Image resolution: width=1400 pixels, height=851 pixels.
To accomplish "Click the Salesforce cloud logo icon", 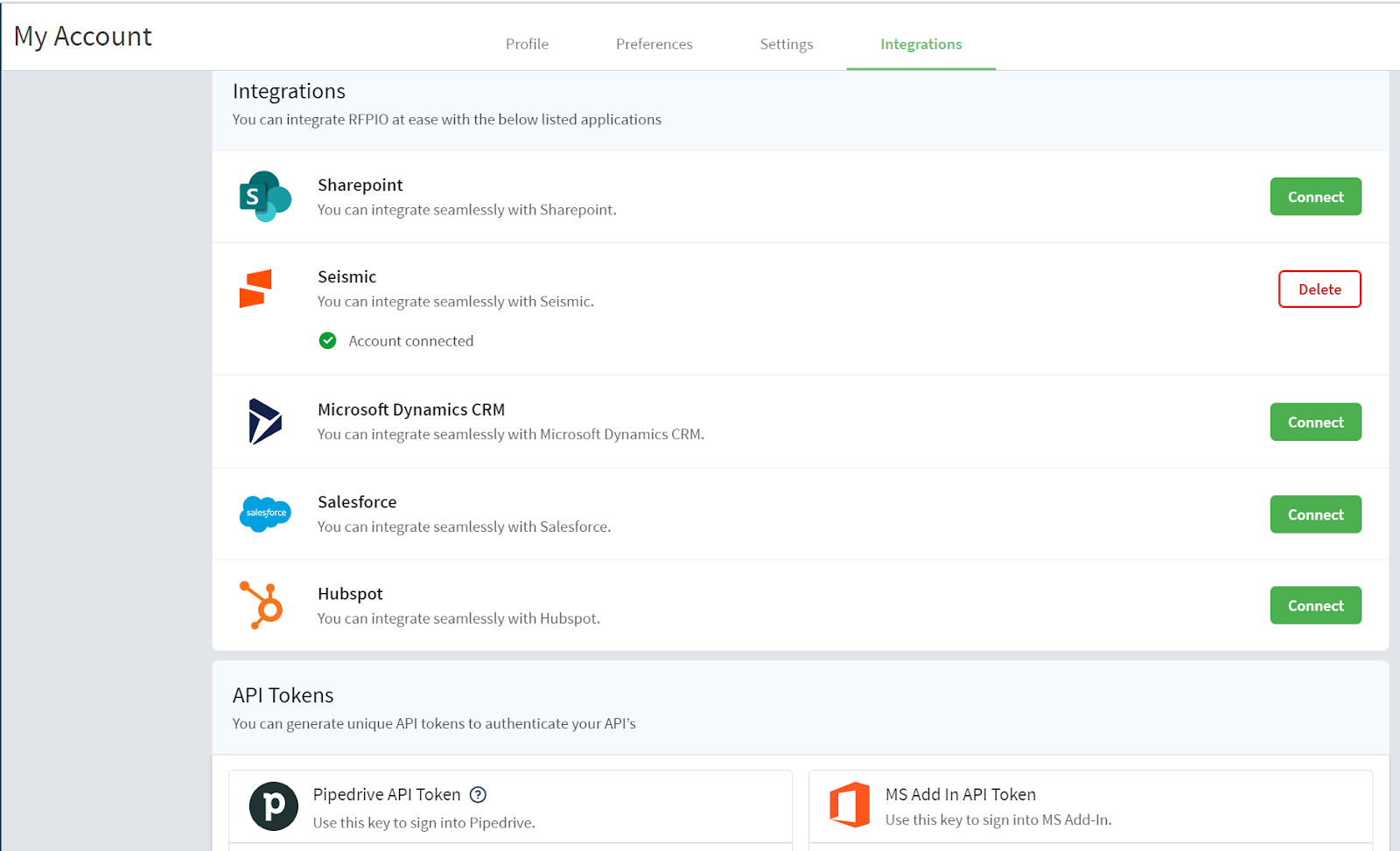I will [x=265, y=513].
